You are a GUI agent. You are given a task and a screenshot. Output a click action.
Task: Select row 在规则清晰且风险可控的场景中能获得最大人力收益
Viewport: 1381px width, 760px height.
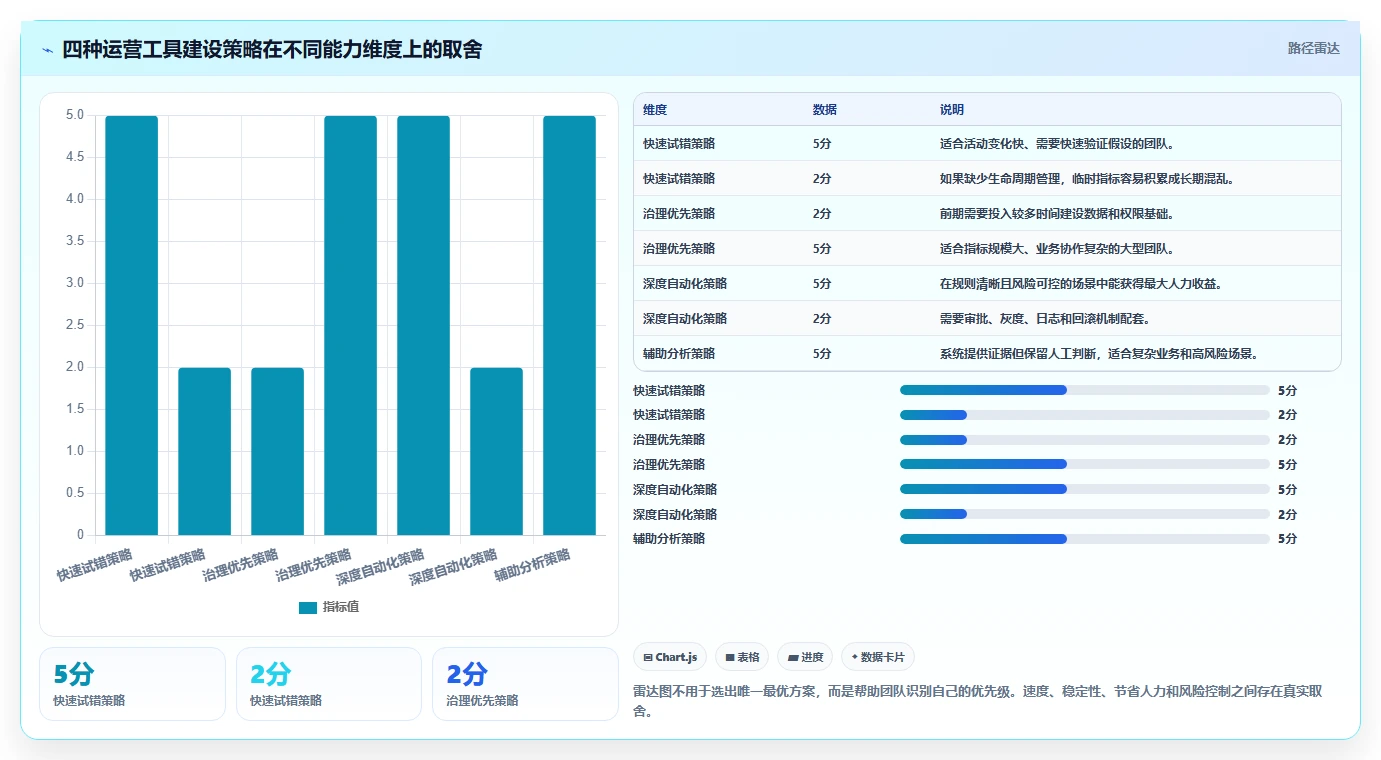pyautogui.click(x=987, y=283)
